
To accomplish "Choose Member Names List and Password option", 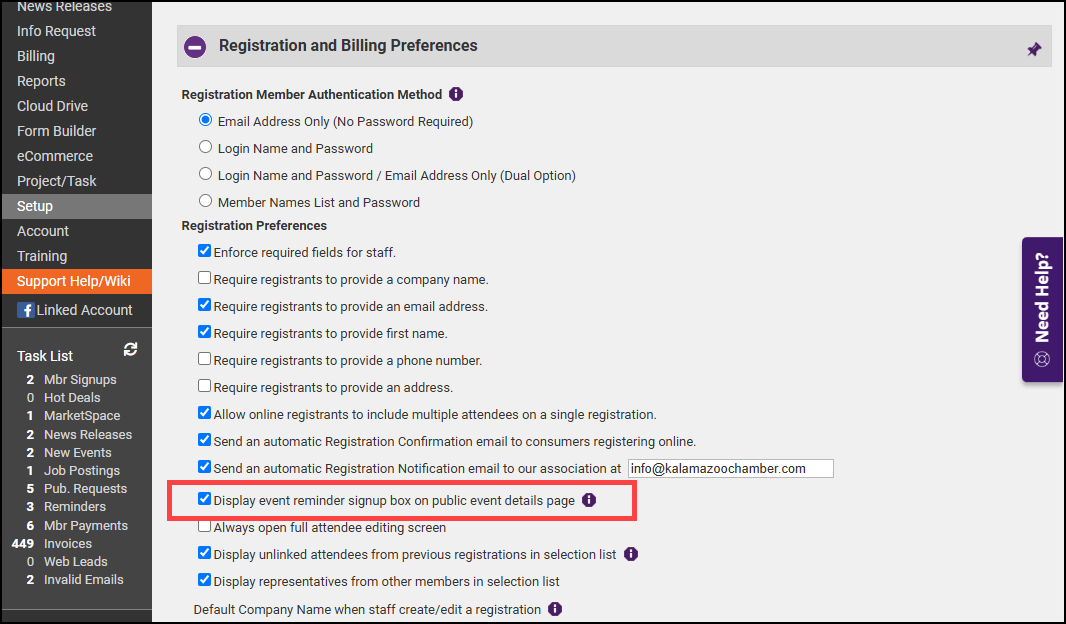I will 206,202.
